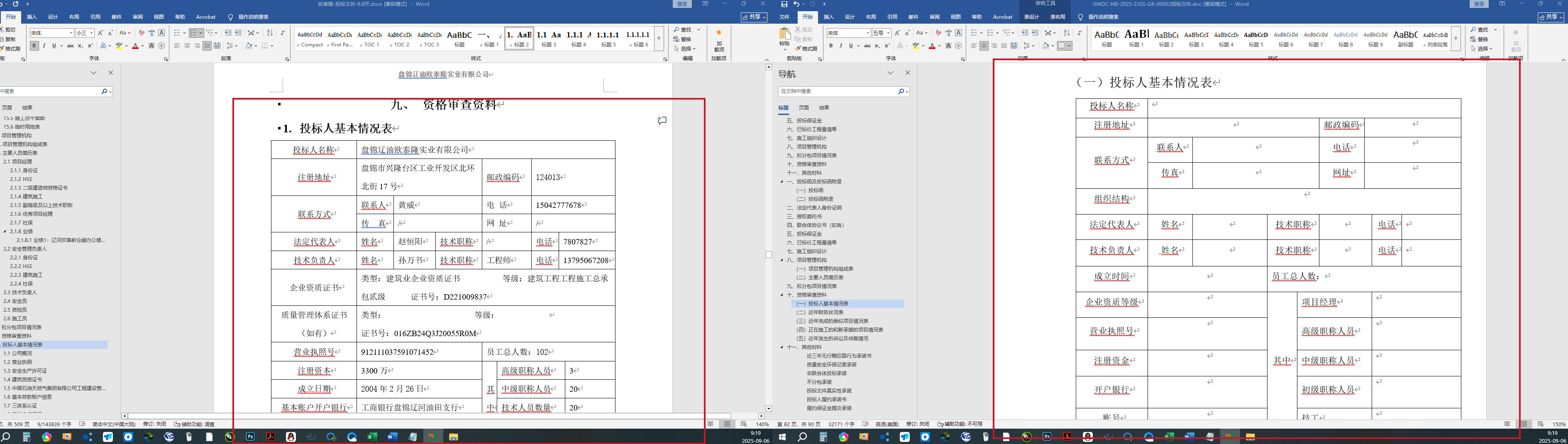The width and height of the screenshot is (1568, 444).
Task: Toggle Bold in the left Word window
Action: 34,46
